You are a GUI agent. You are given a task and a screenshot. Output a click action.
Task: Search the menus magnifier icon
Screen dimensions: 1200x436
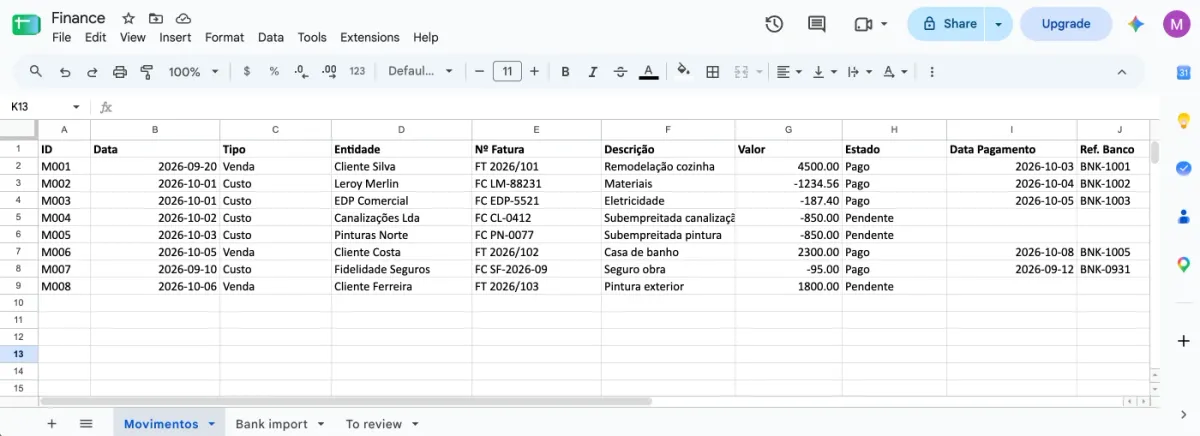[x=36, y=72]
